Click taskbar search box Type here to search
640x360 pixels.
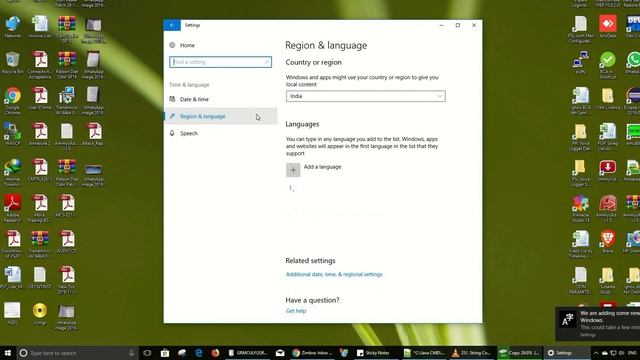point(78,353)
